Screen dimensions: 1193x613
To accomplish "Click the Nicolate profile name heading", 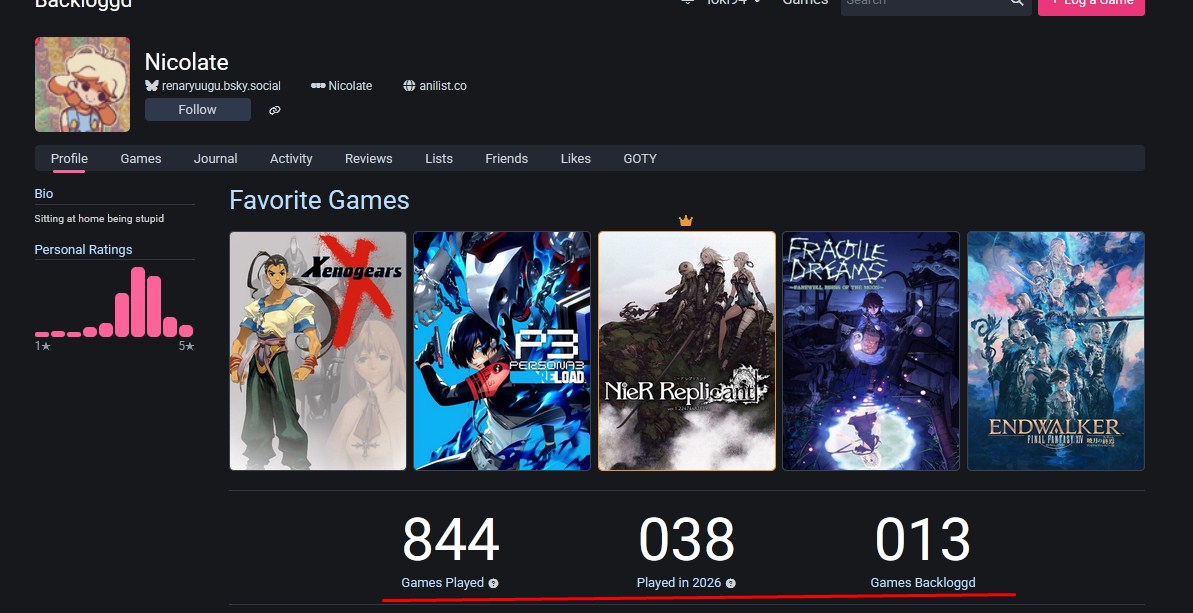I will pos(186,62).
